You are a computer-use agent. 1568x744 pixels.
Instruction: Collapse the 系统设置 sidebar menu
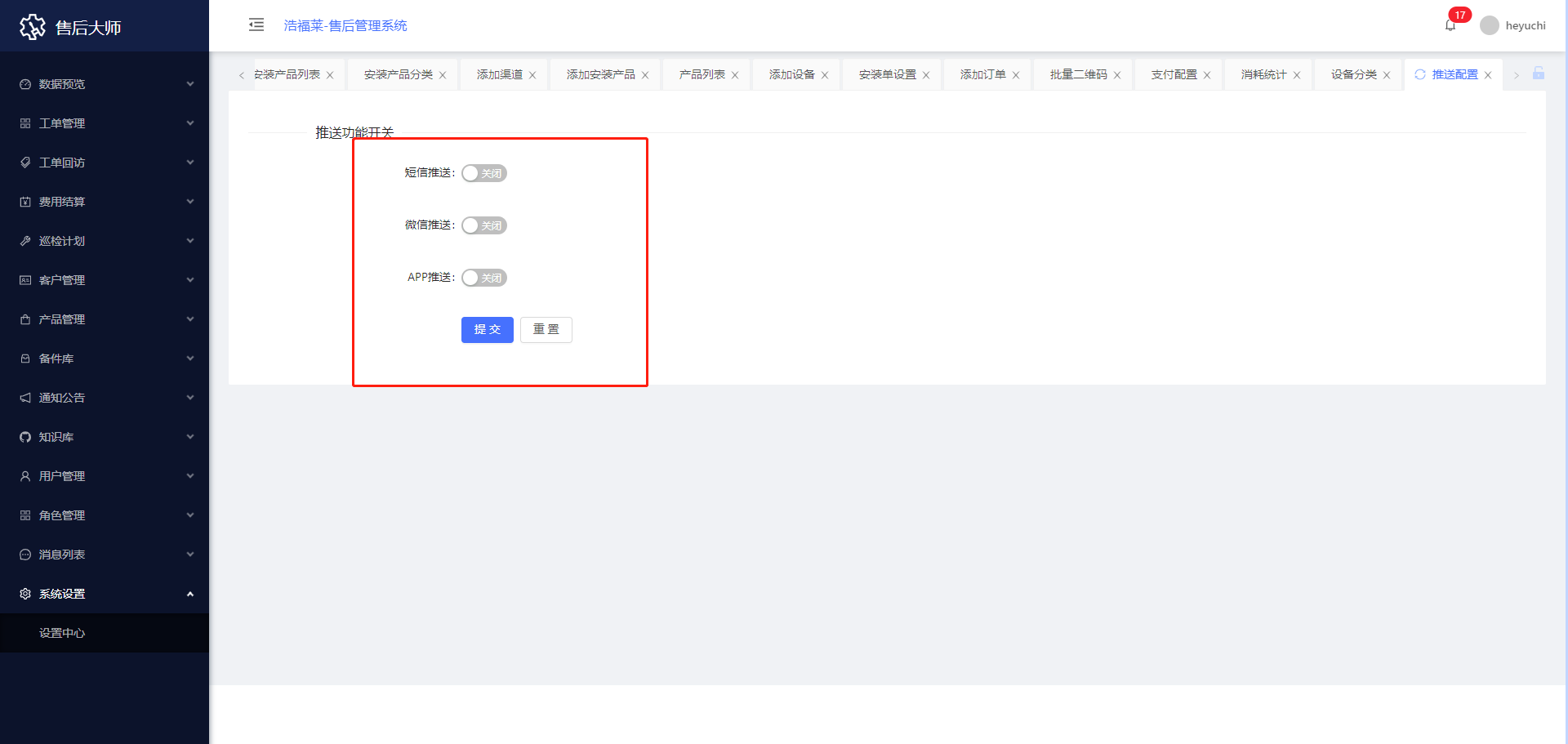105,594
